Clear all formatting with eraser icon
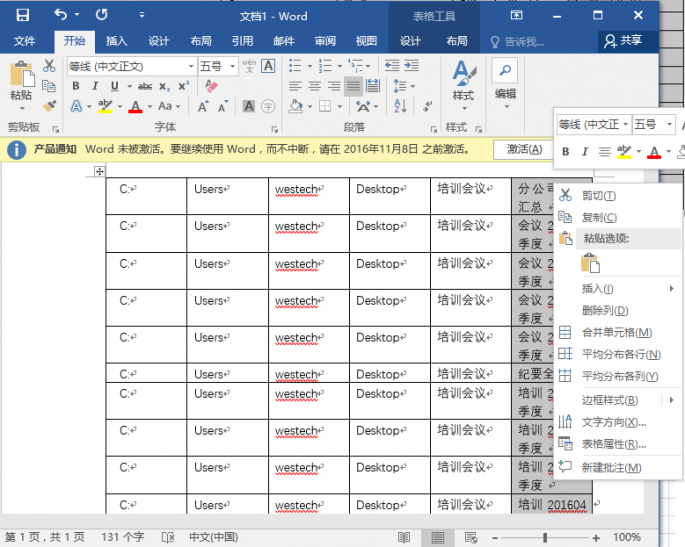 coord(211,86)
